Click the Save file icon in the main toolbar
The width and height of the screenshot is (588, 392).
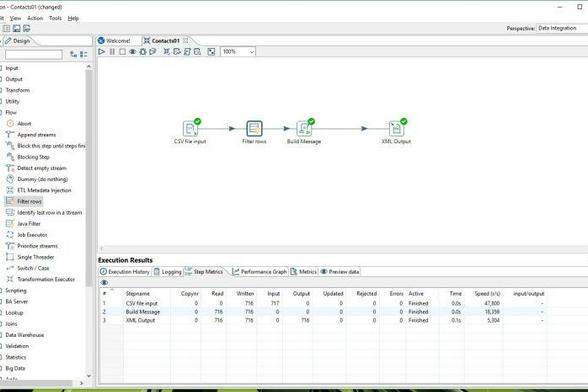pyautogui.click(x=16, y=29)
